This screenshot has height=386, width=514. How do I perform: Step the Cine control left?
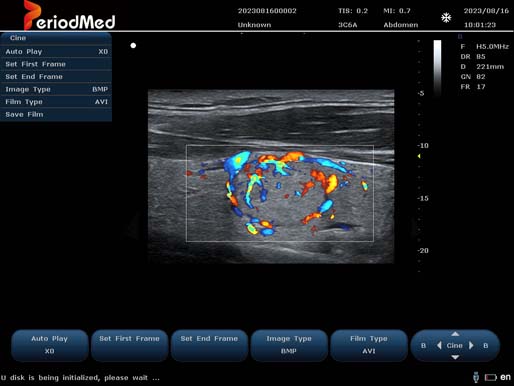tap(439, 345)
